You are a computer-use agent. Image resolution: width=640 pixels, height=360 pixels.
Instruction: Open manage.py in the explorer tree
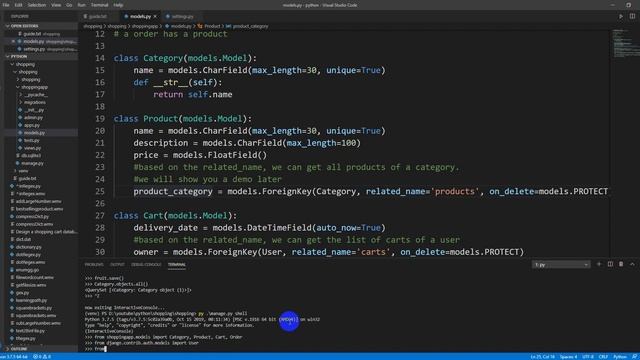tap(33, 163)
